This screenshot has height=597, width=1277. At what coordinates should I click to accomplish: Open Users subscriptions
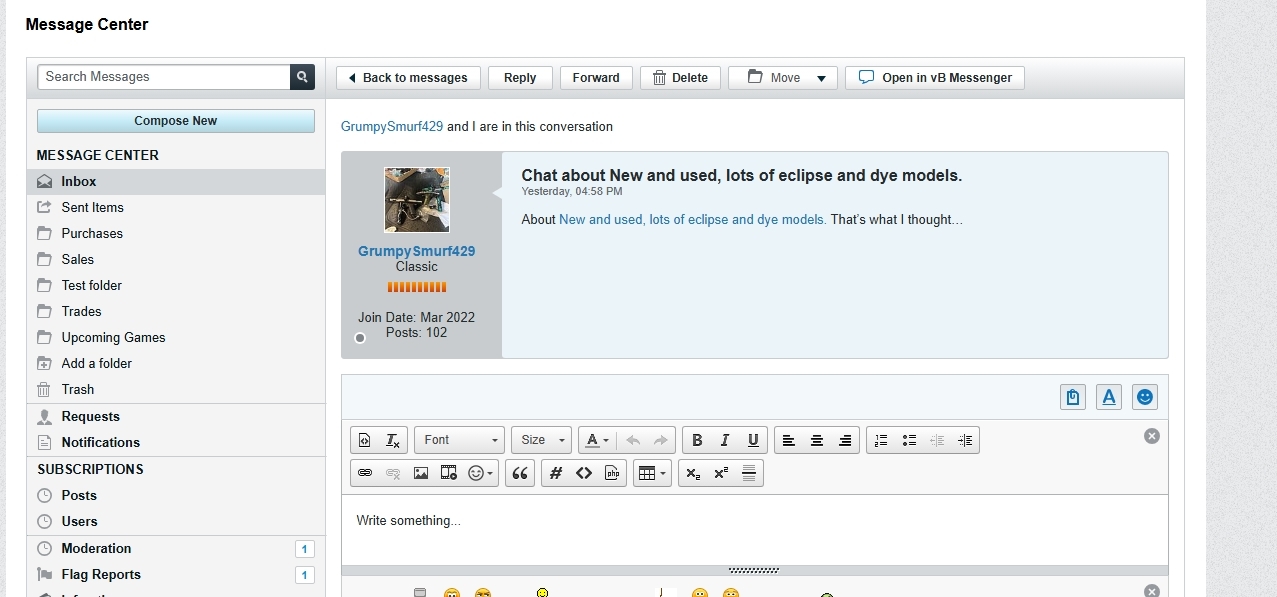coord(176,521)
